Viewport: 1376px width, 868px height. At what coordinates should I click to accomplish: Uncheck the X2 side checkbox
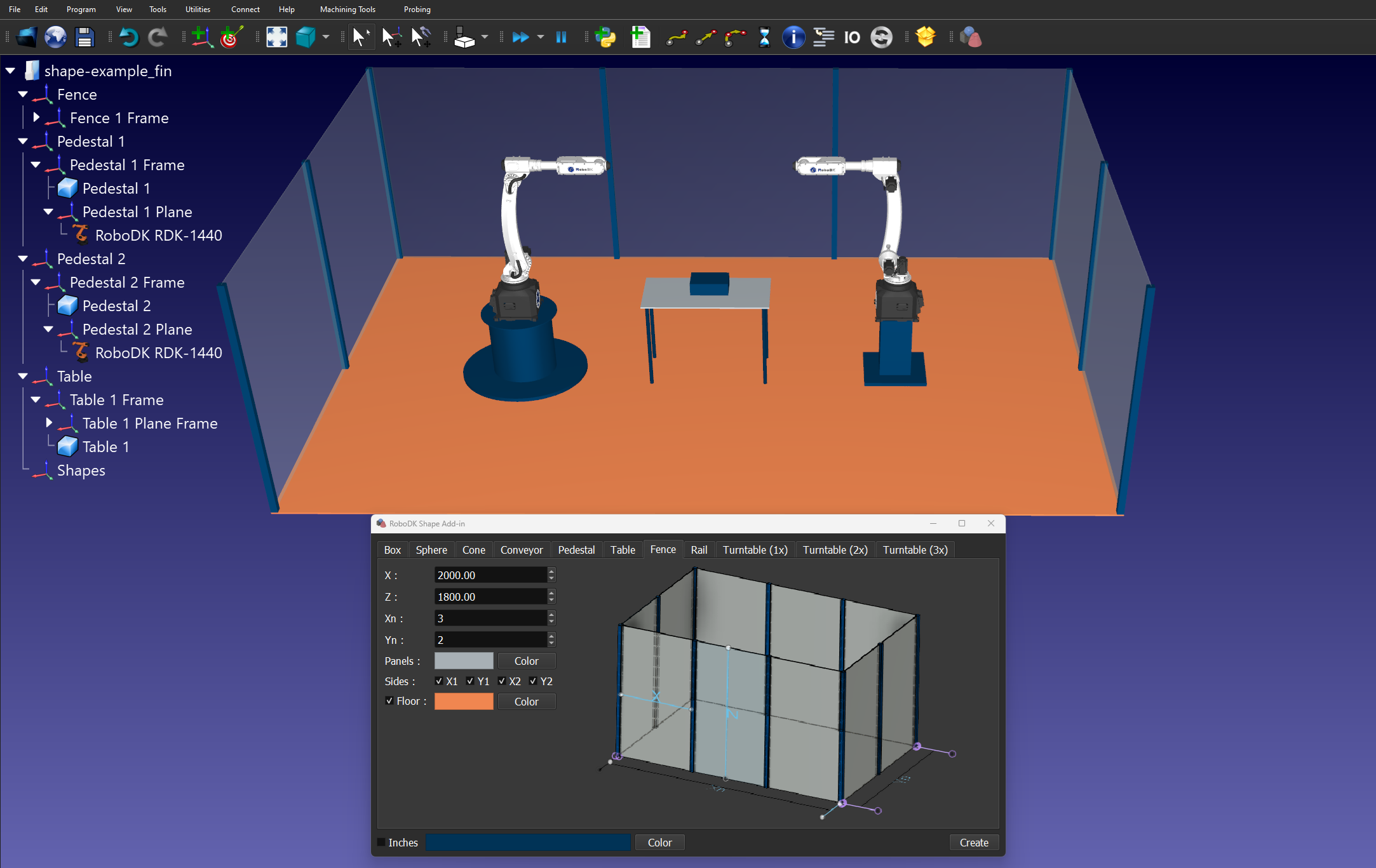[x=502, y=681]
